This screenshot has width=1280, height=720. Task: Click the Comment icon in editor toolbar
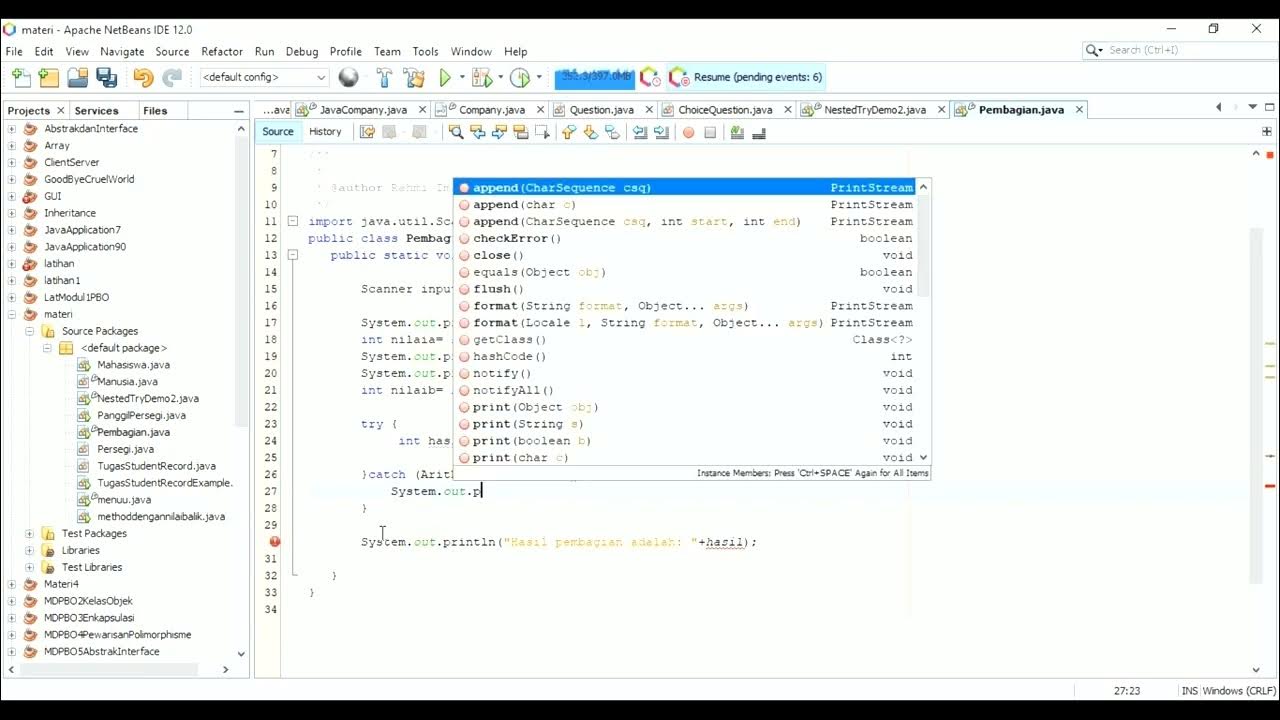coord(737,132)
